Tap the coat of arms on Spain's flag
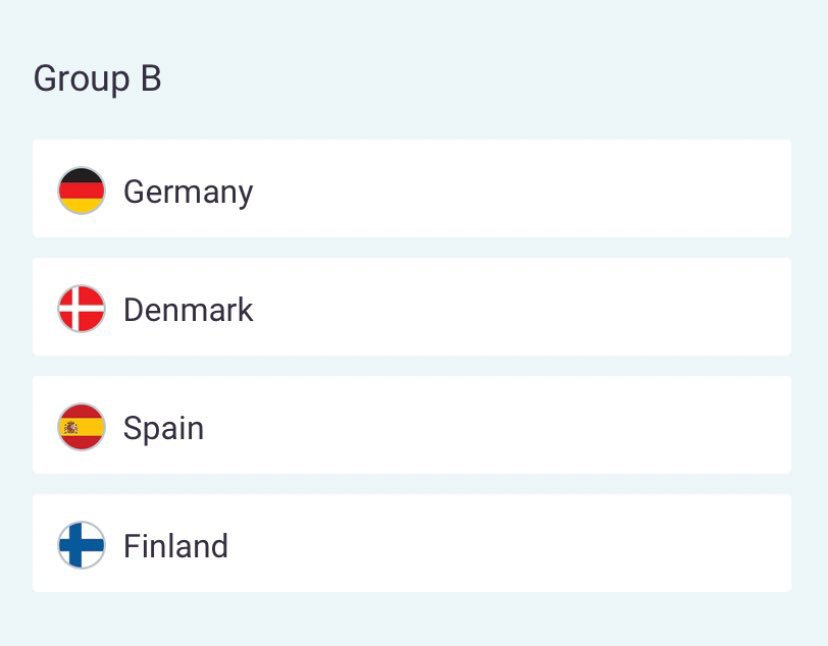This screenshot has width=828, height=646. coord(71,427)
